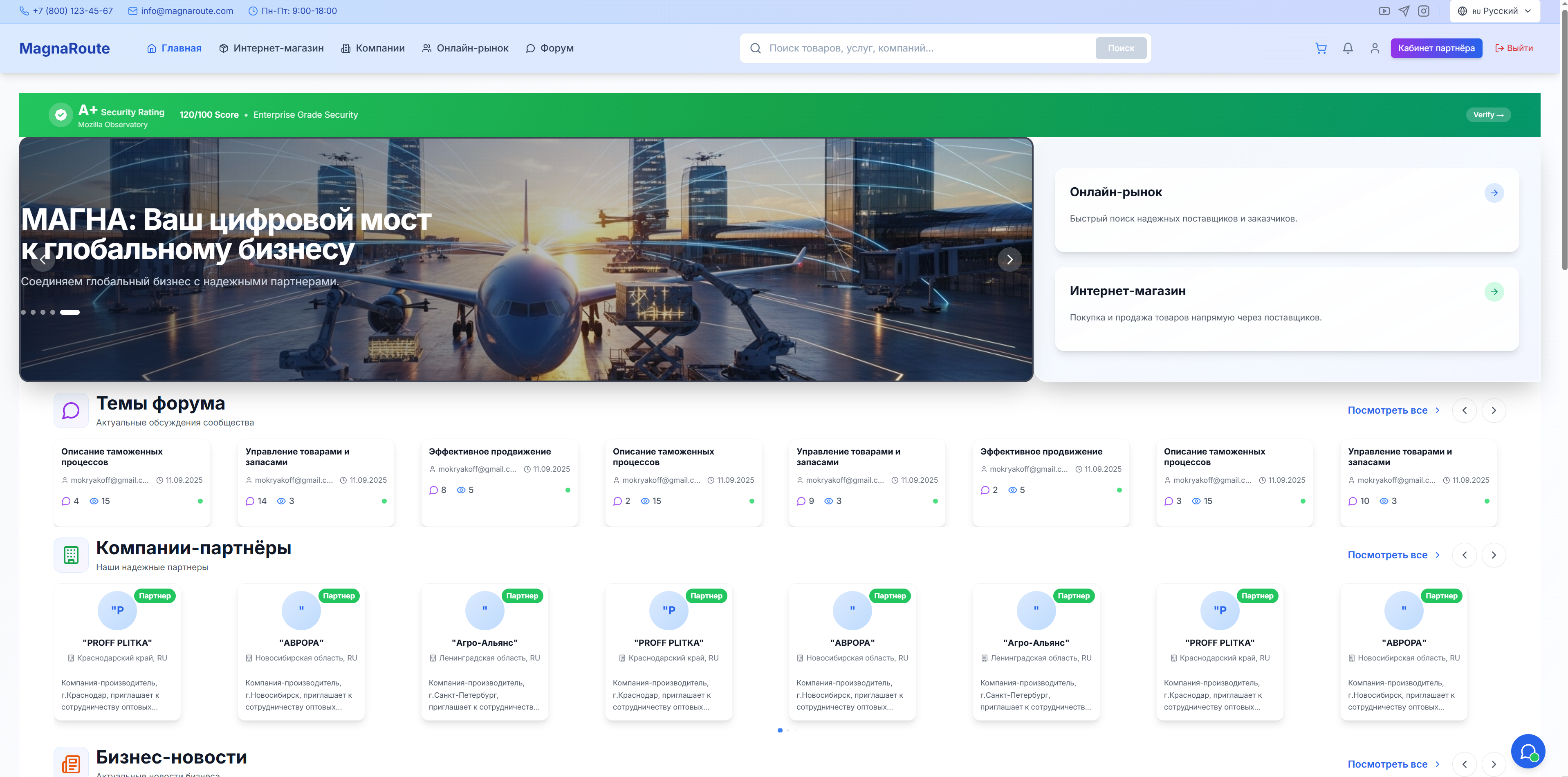This screenshot has height=777, width=1568.
Task: Go to the Форум menu item
Action: 550,48
